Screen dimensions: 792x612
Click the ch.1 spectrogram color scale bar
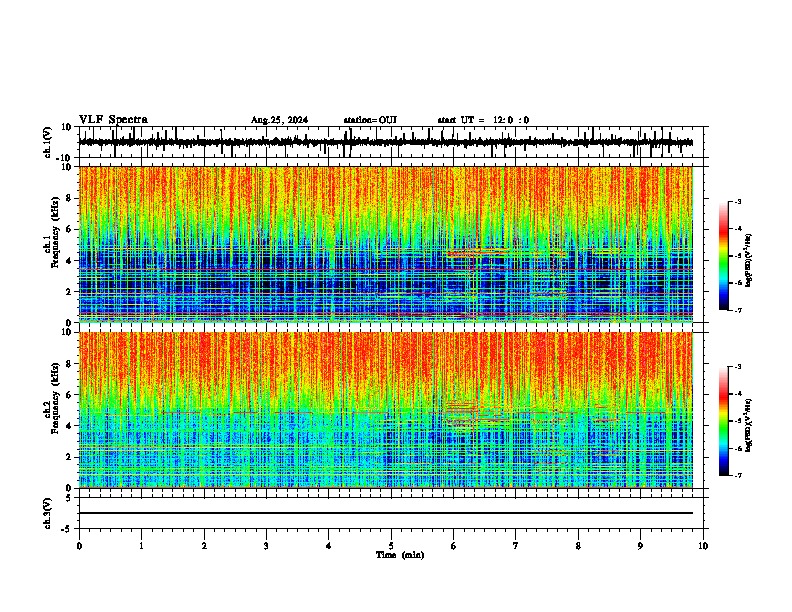(x=724, y=256)
